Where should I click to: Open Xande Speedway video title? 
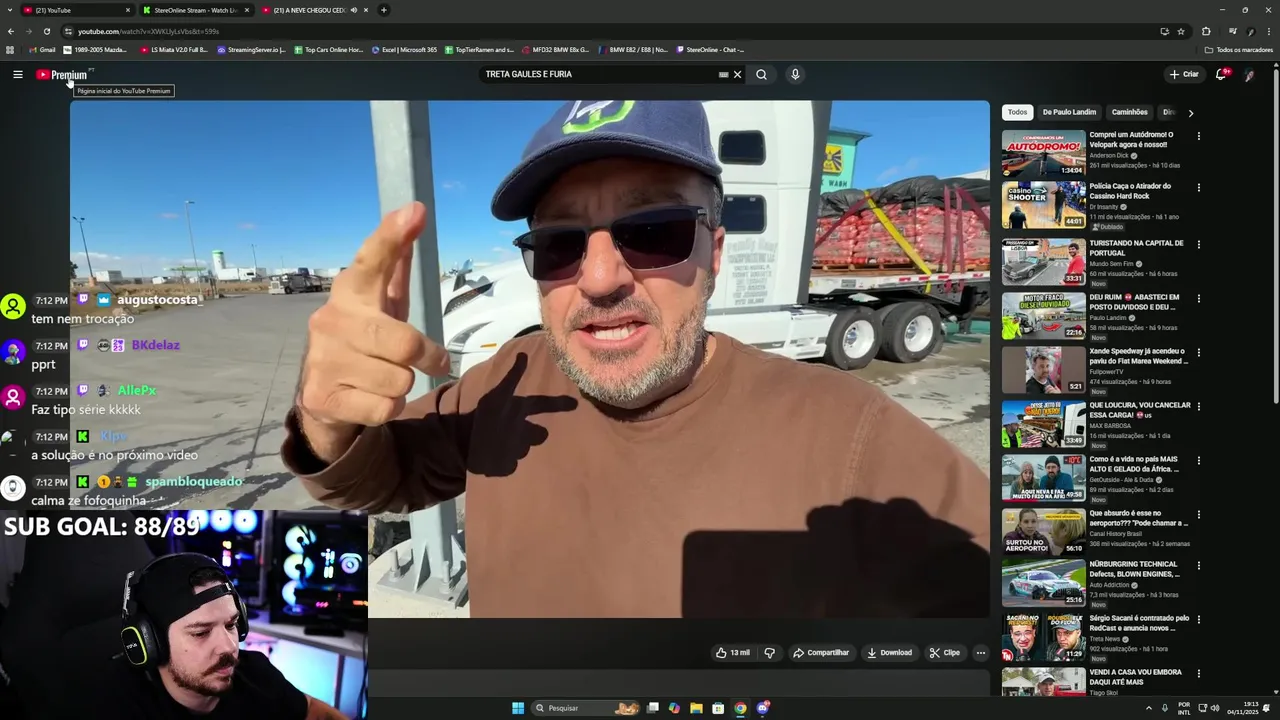(x=1138, y=356)
